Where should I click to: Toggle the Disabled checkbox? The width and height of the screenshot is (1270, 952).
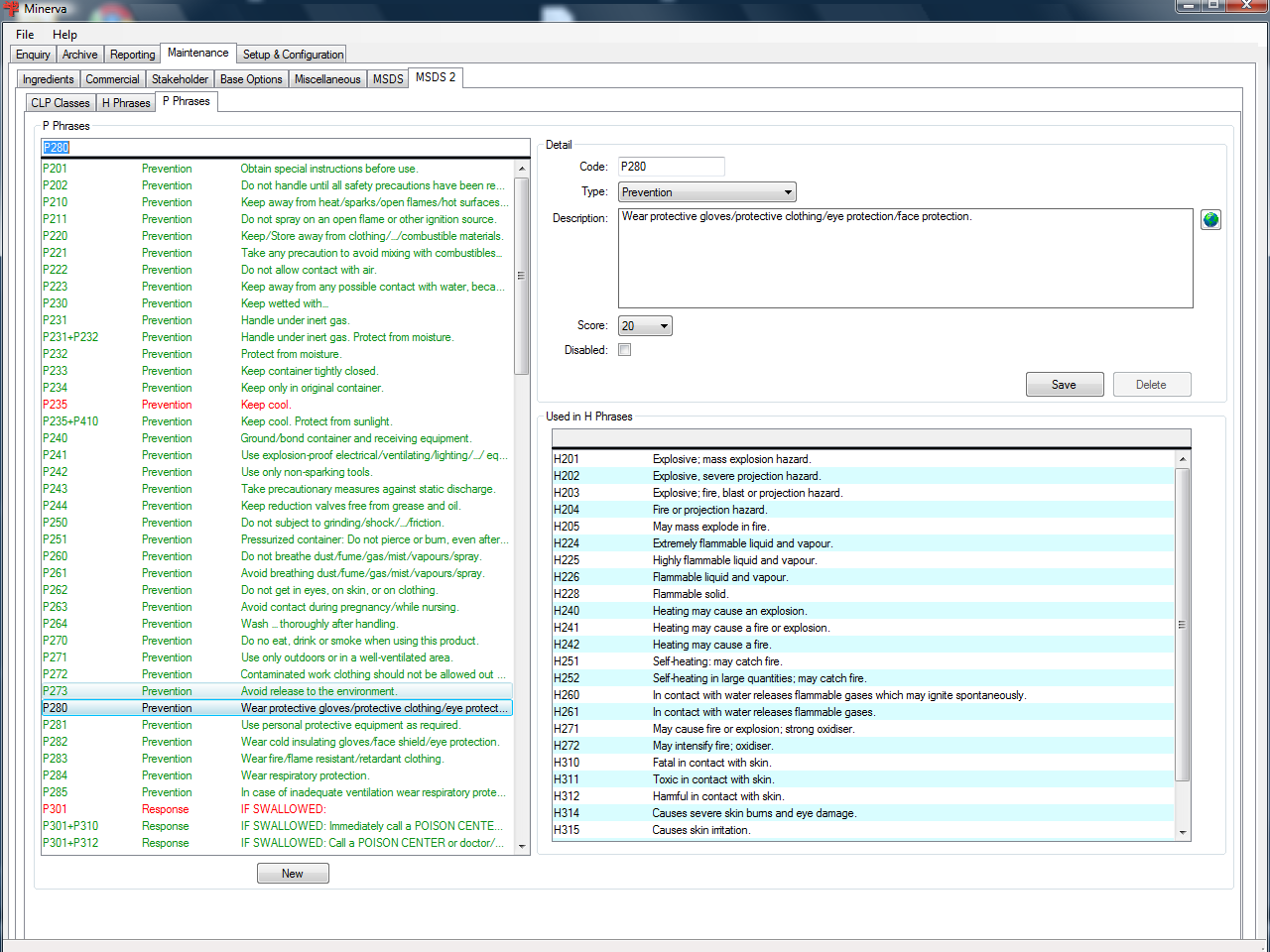[x=624, y=350]
